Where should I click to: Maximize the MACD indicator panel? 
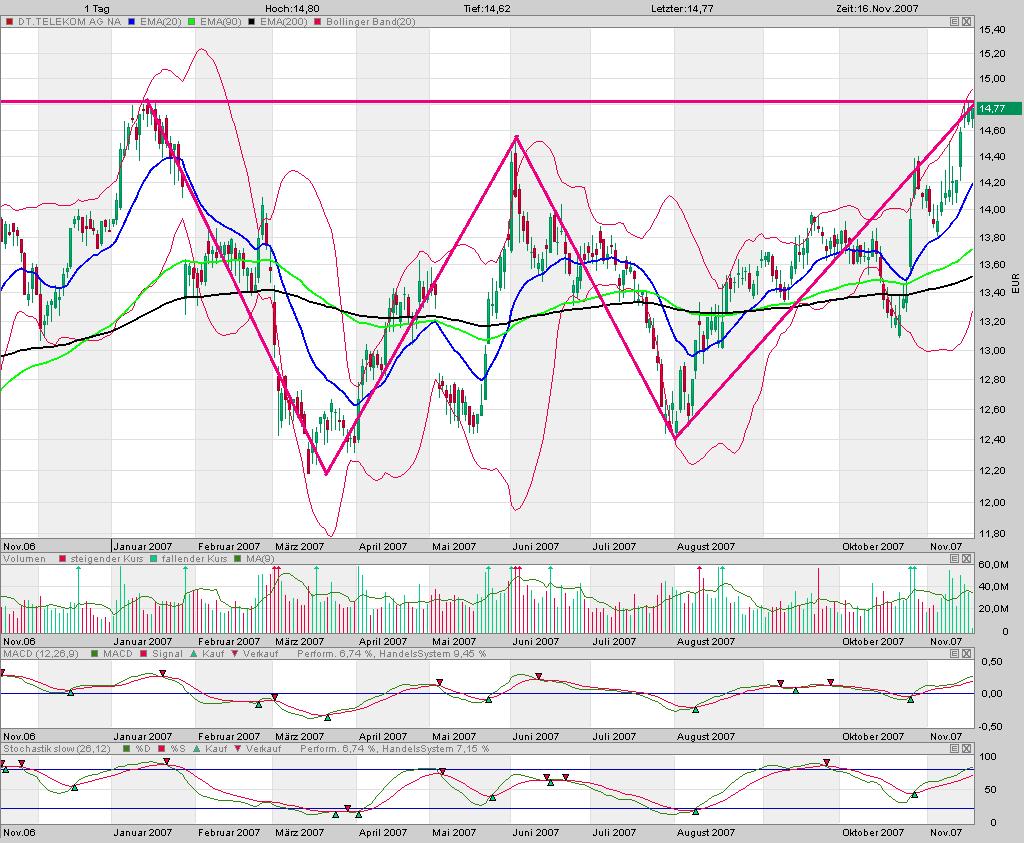pos(954,653)
